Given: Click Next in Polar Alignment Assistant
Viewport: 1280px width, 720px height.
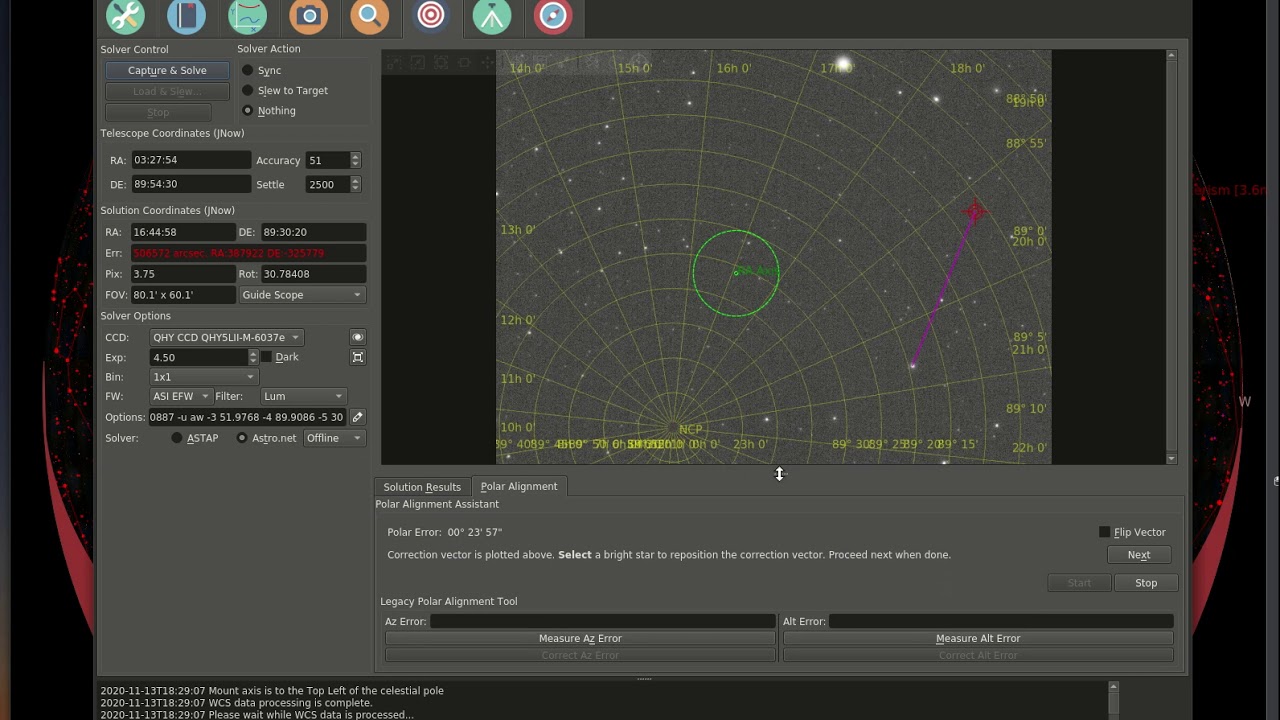Looking at the screenshot, I should (x=1139, y=555).
